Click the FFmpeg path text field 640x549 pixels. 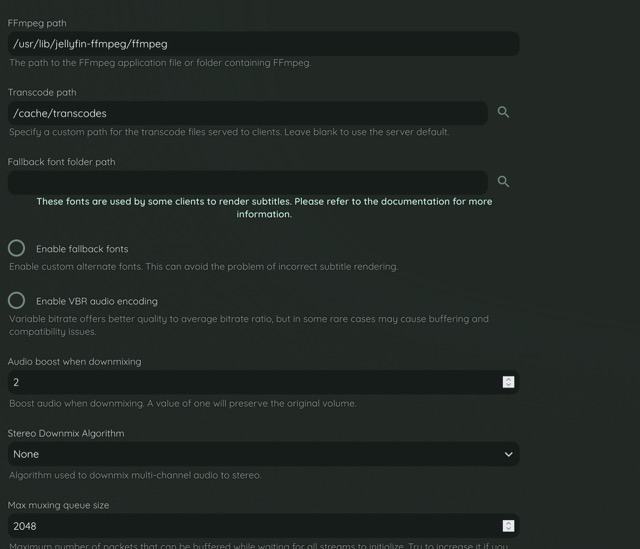click(x=262, y=44)
